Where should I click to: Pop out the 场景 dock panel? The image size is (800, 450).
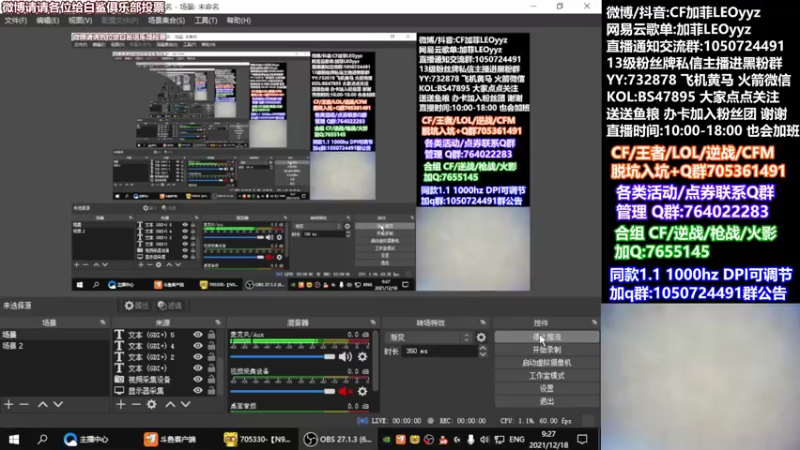tap(103, 322)
